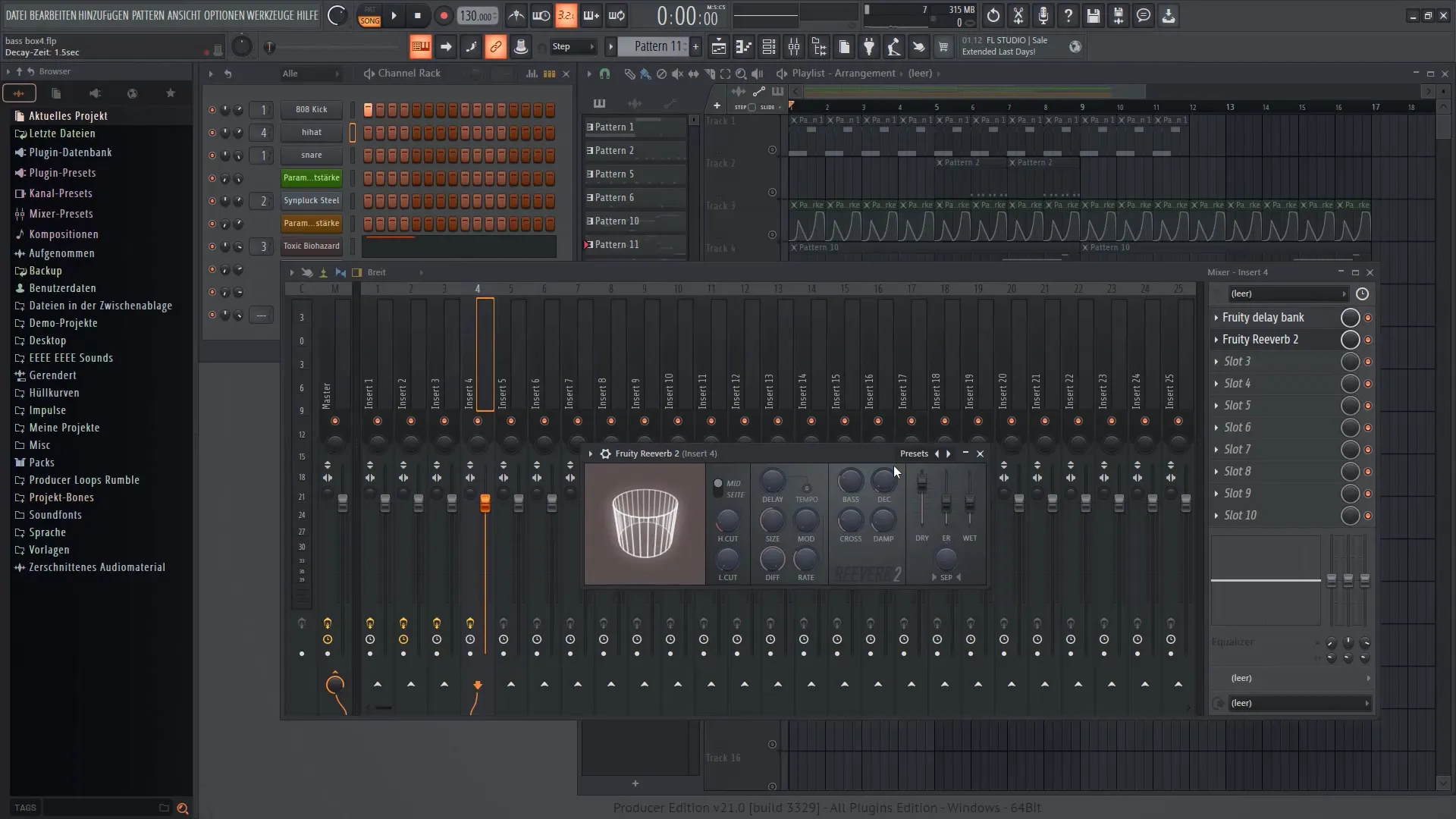The height and width of the screenshot is (819, 1456).
Task: Open the piano roll view icon
Action: (744, 47)
